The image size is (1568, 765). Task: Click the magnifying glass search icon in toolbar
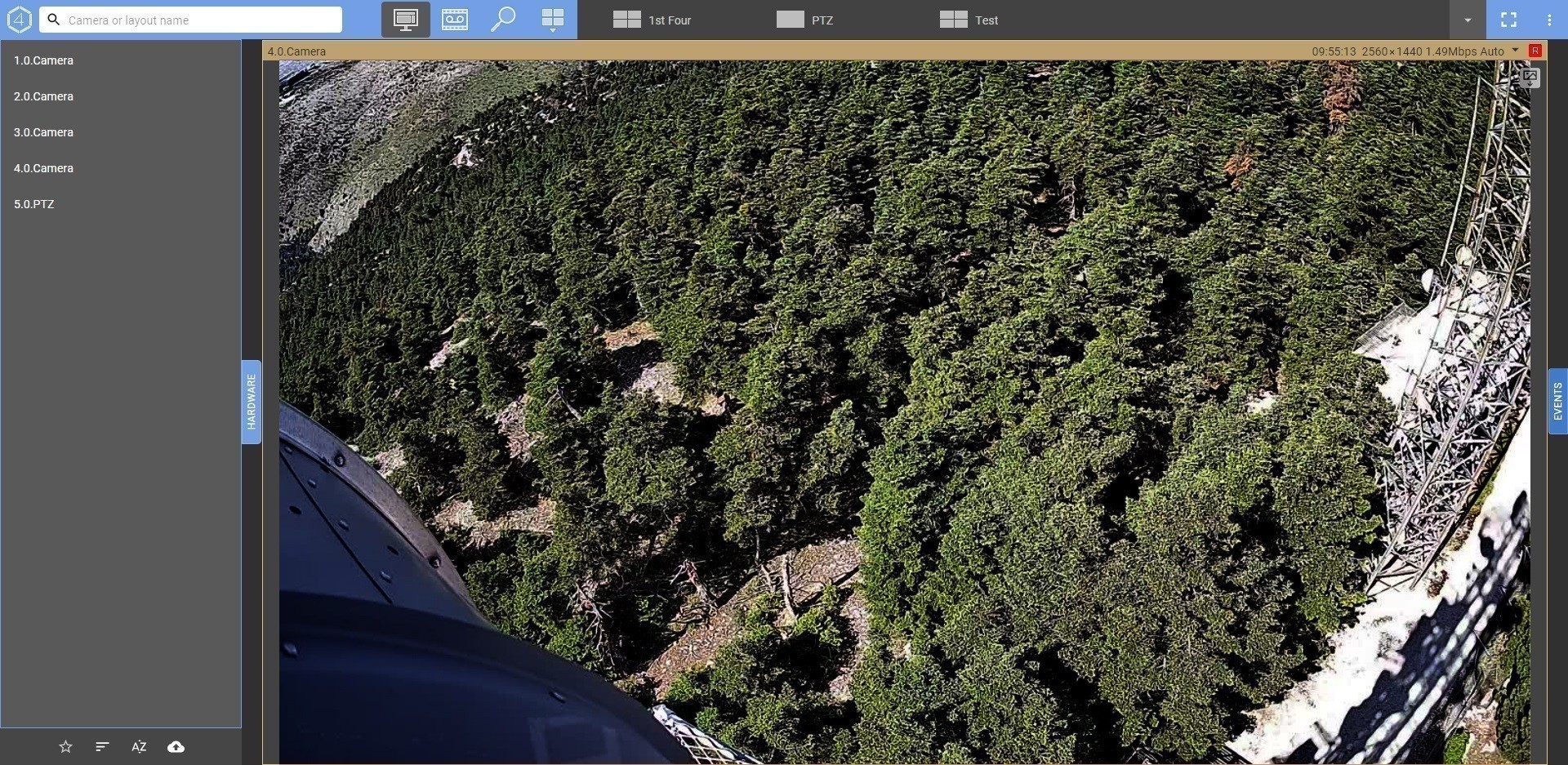pos(503,19)
